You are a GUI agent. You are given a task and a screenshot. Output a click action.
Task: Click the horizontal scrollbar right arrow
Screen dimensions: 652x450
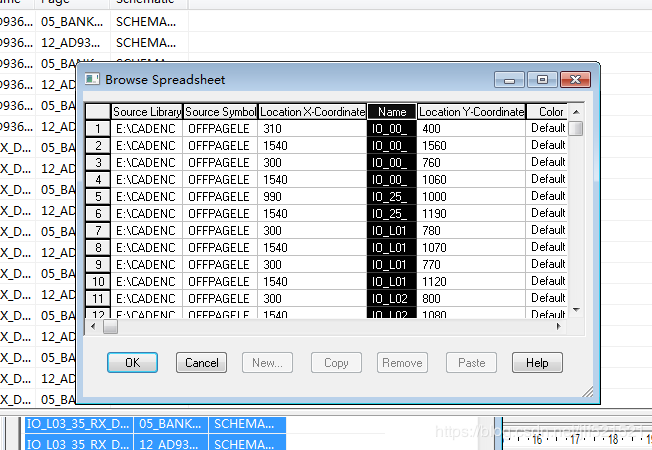tap(558, 326)
